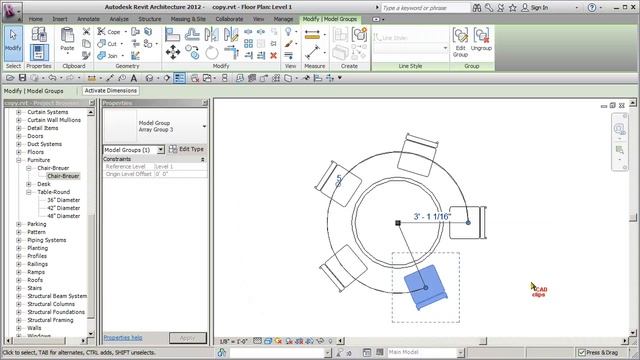Open the Model Group type selector dropdown
The width and height of the screenshot is (640, 360).
204,126
